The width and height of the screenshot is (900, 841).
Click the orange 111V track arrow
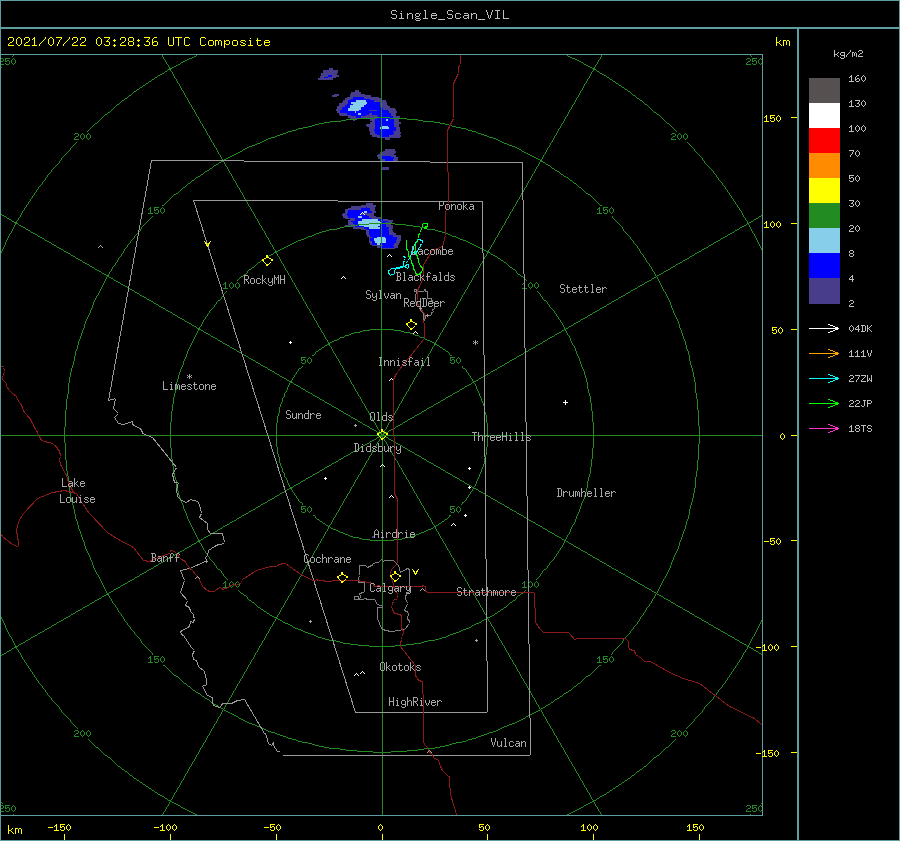[824, 354]
